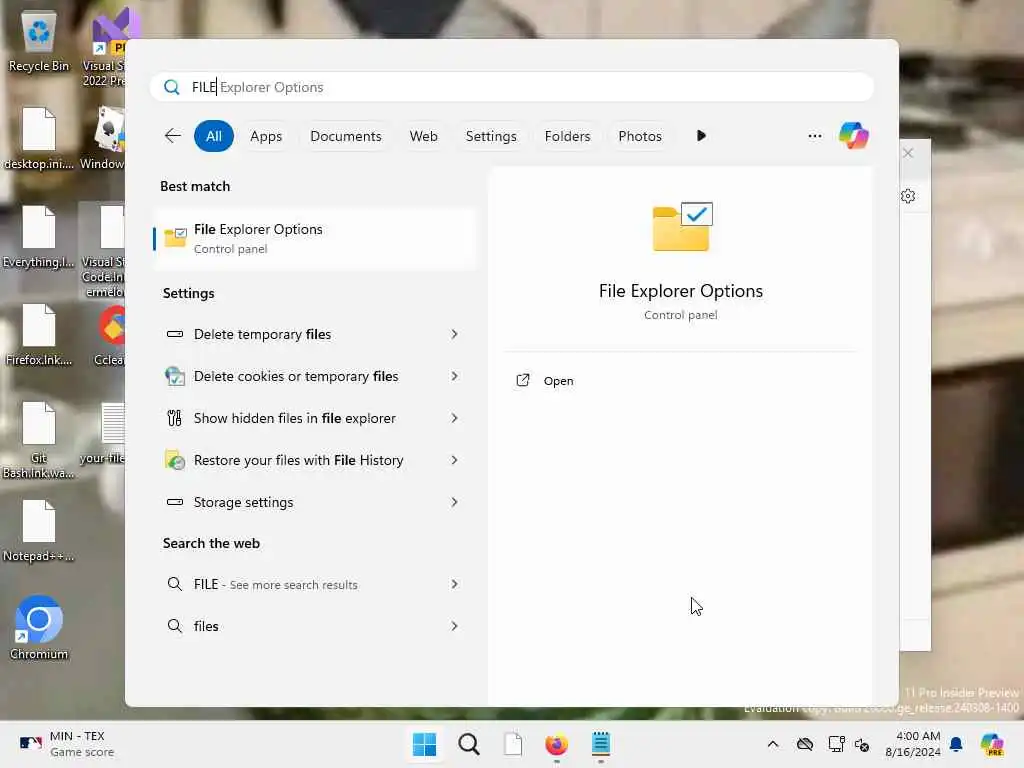Open the Windows Start button

click(x=424, y=744)
